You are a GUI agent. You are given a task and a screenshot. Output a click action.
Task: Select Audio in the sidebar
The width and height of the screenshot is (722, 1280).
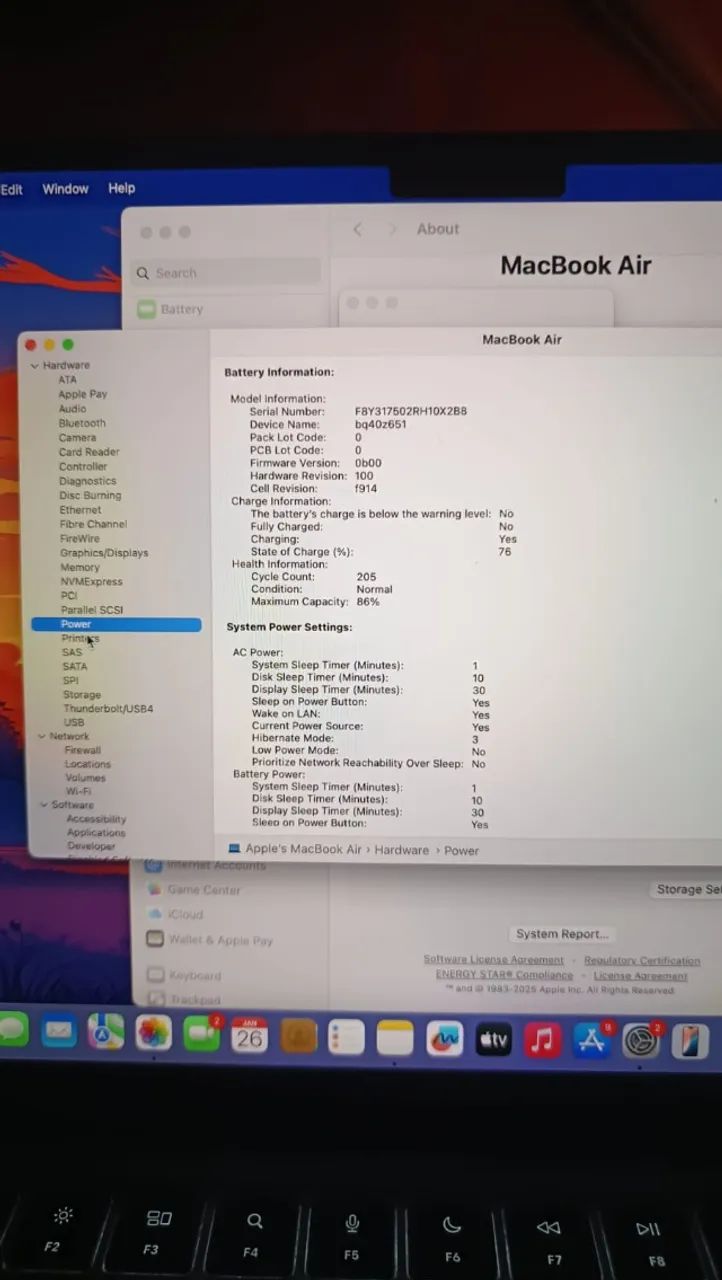click(x=72, y=409)
